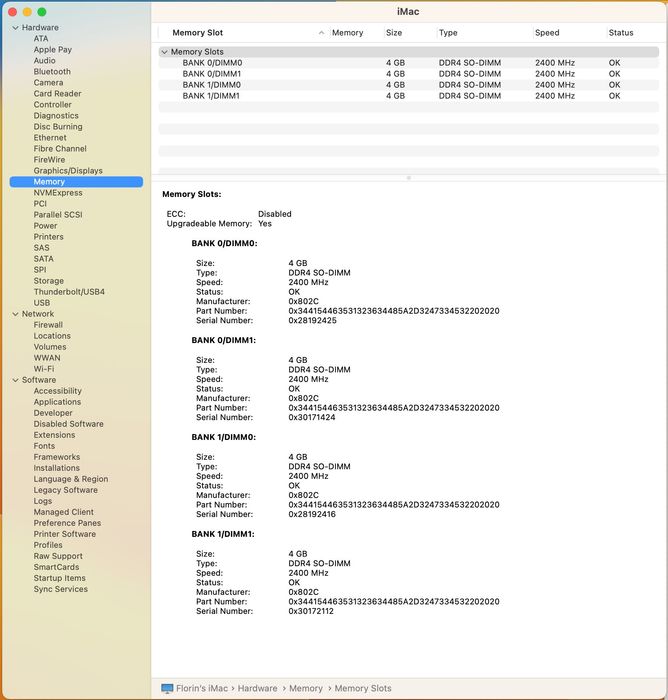The image size is (668, 700).
Task: Open Parallel SCSI in the sidebar
Action: coord(58,215)
